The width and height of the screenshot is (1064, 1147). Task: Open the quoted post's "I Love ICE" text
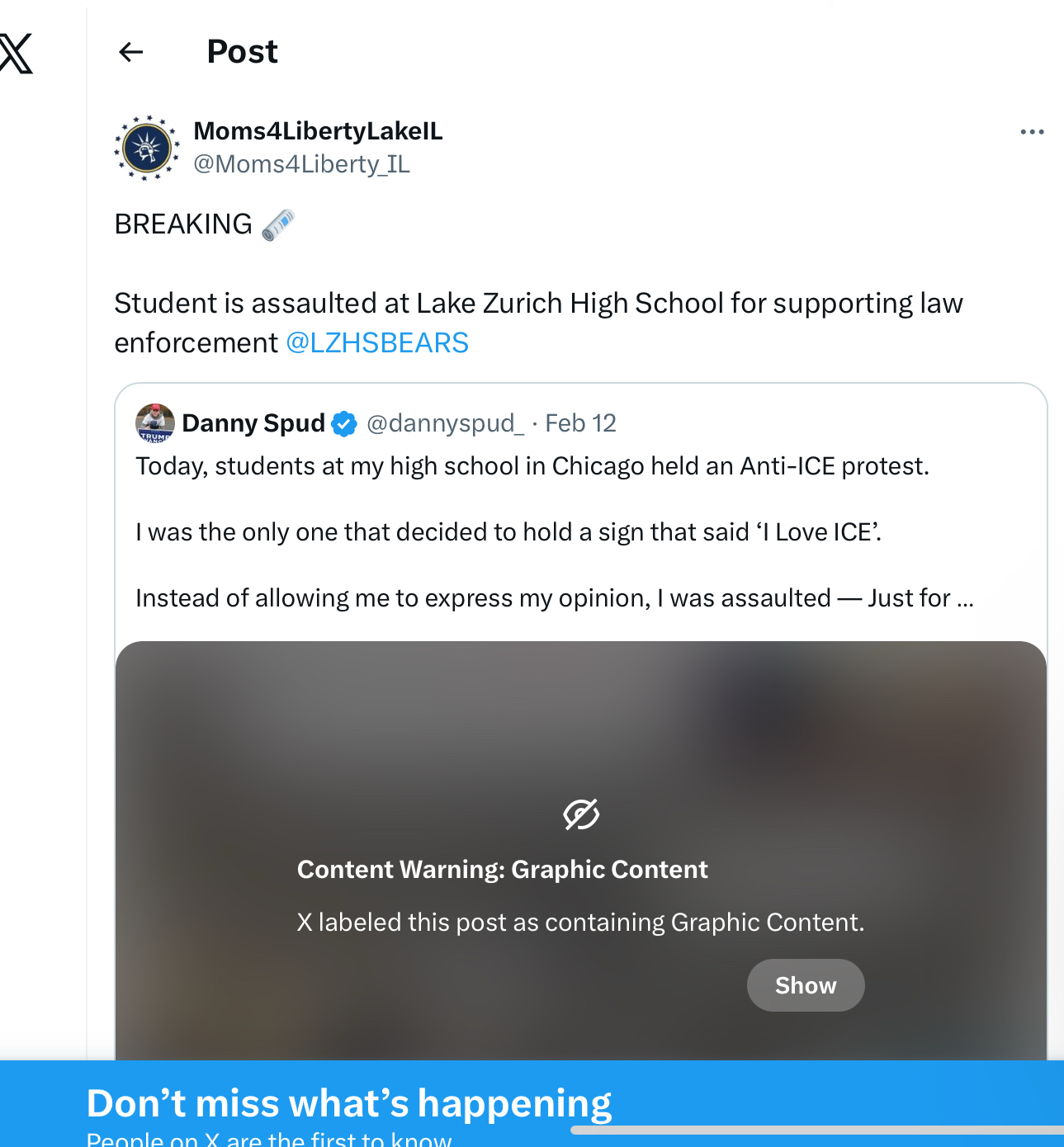(x=508, y=532)
